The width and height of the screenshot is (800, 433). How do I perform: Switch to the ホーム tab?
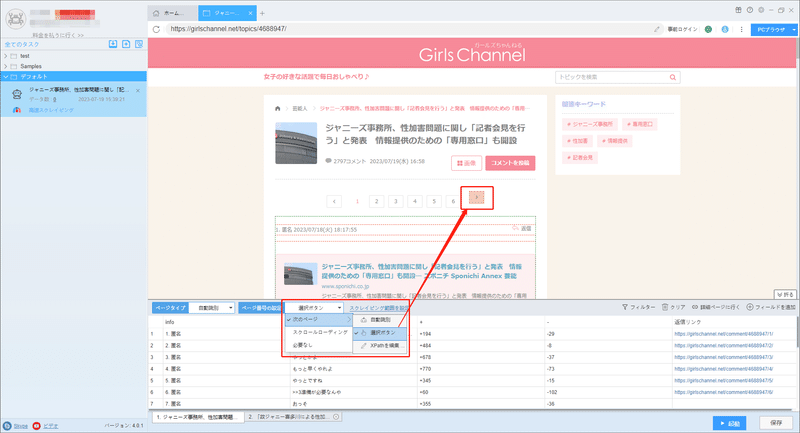172,13
